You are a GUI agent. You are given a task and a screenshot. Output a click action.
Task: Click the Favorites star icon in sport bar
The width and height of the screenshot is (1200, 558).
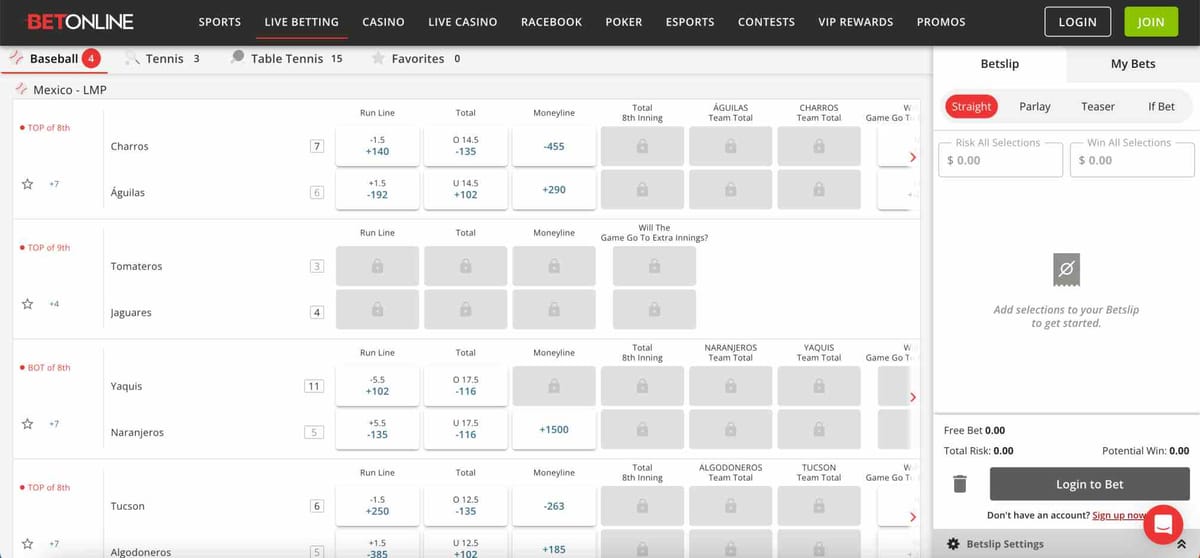(x=378, y=58)
